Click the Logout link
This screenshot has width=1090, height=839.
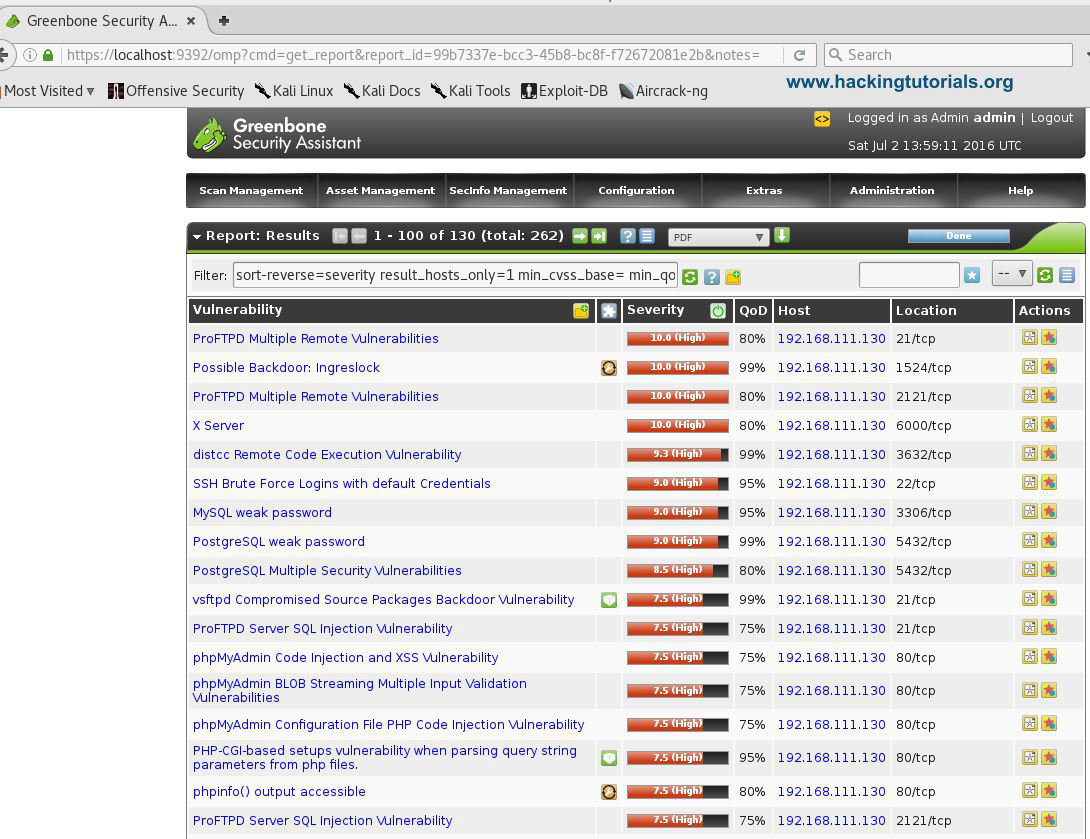(x=1052, y=117)
